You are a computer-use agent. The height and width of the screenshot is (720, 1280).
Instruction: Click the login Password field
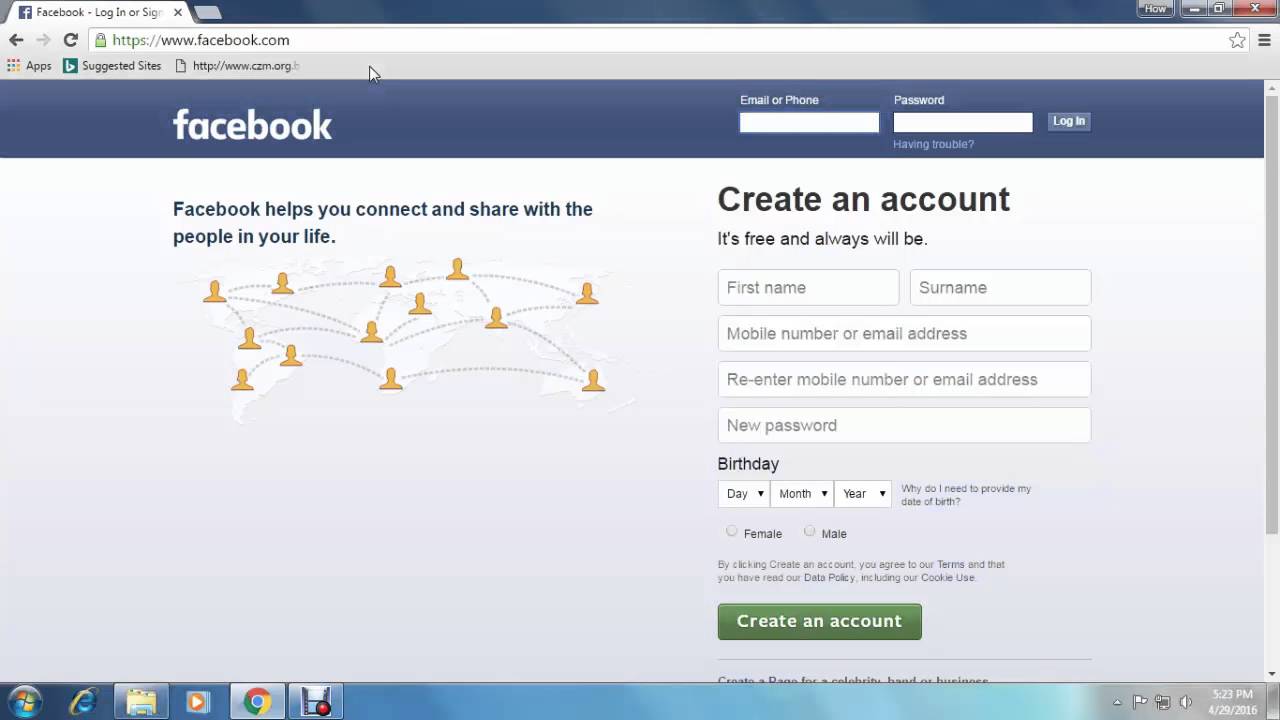(963, 122)
